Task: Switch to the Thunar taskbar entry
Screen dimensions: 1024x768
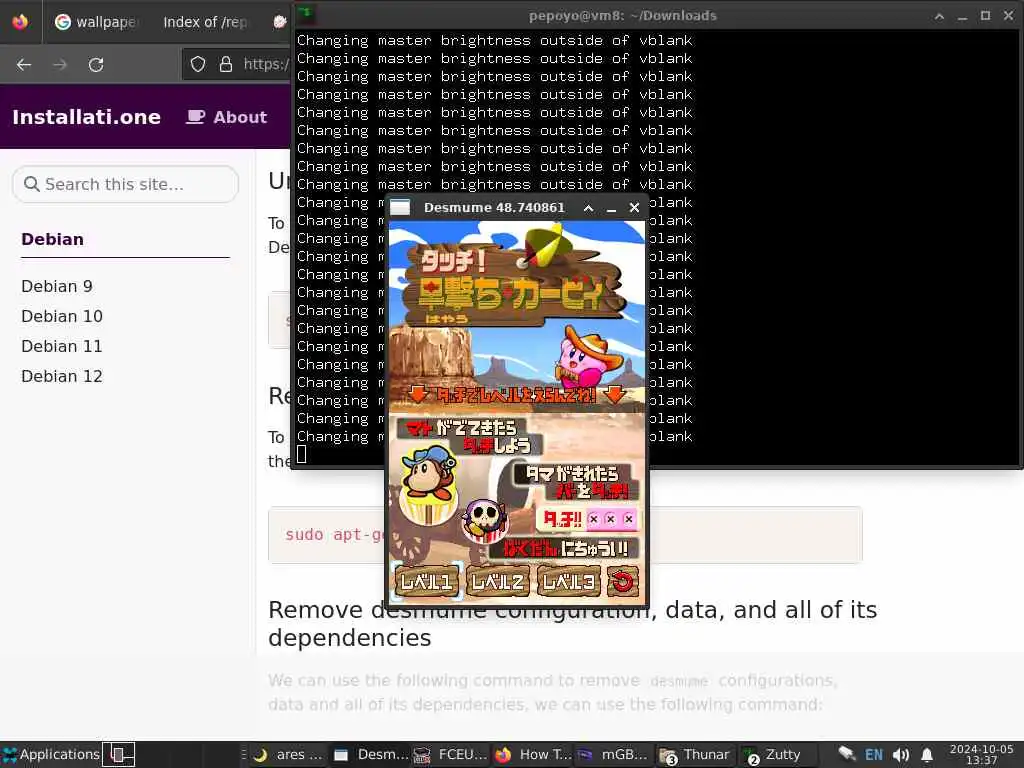Action: [x=694, y=754]
